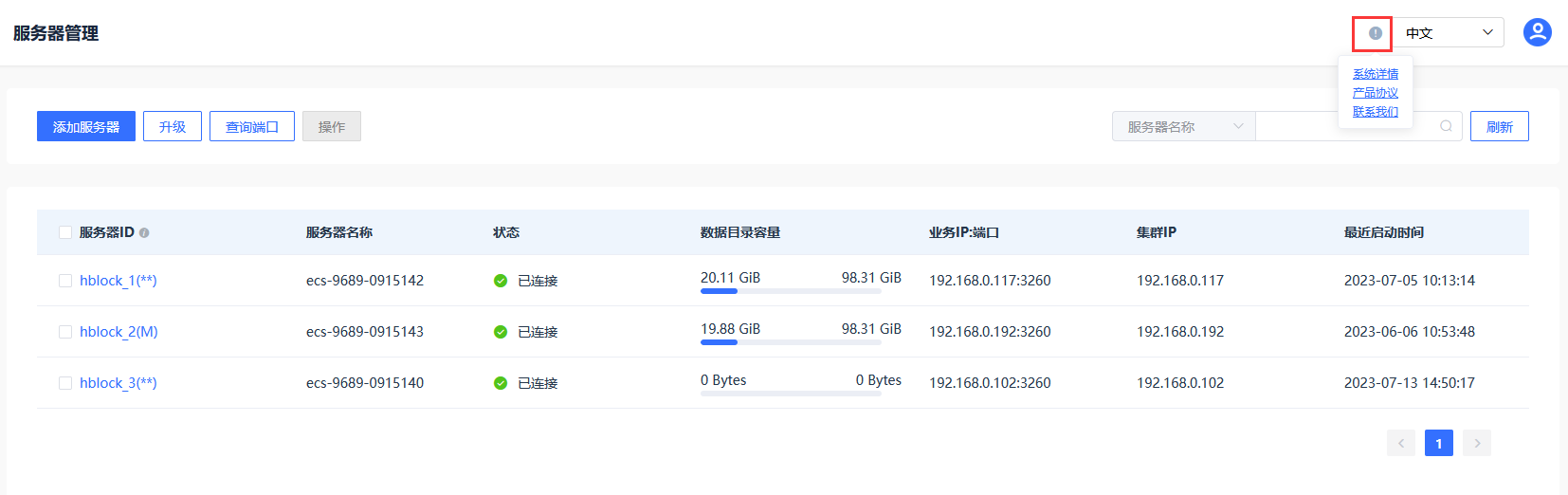Go to the next page arrow
Viewport: 1568px width, 495px height.
click(1477, 443)
